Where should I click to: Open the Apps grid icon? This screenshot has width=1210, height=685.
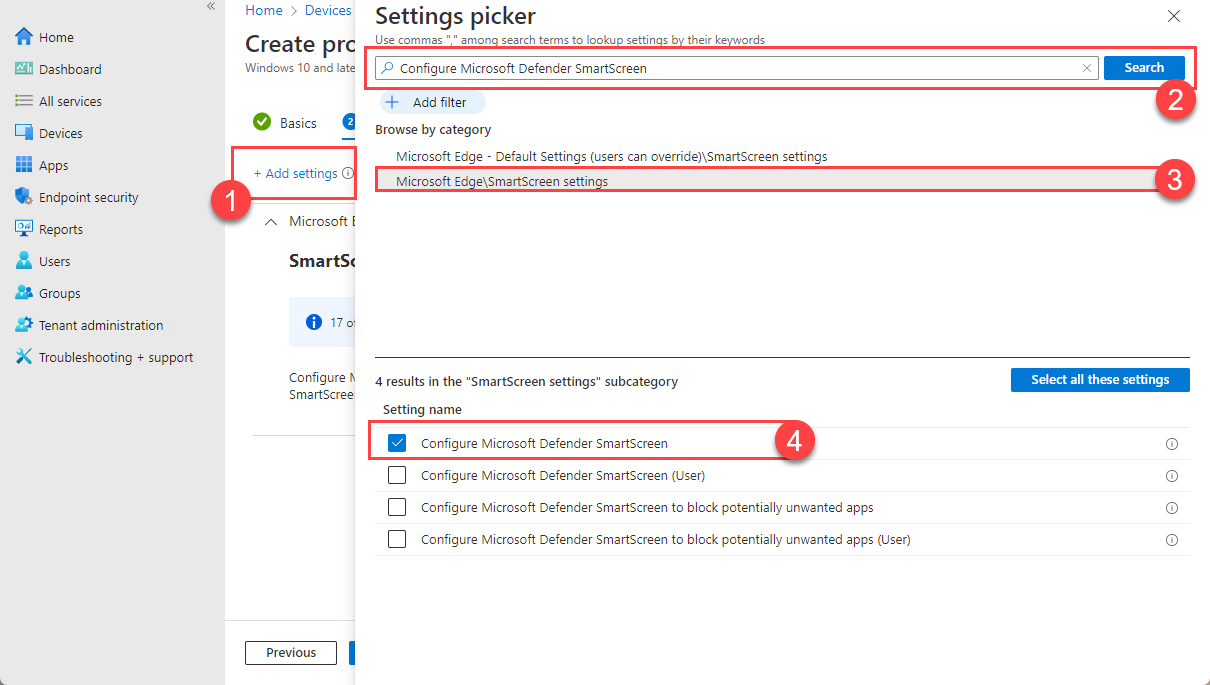(x=24, y=165)
